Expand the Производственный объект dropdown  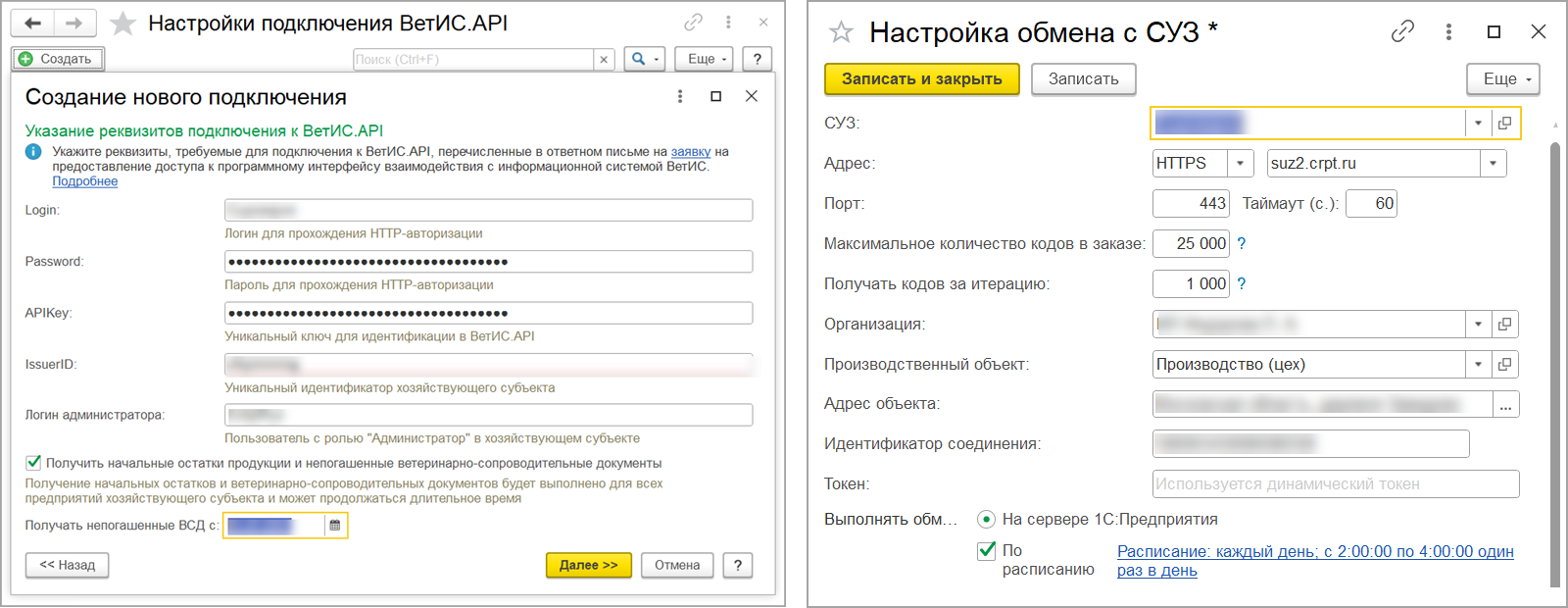click(1478, 364)
